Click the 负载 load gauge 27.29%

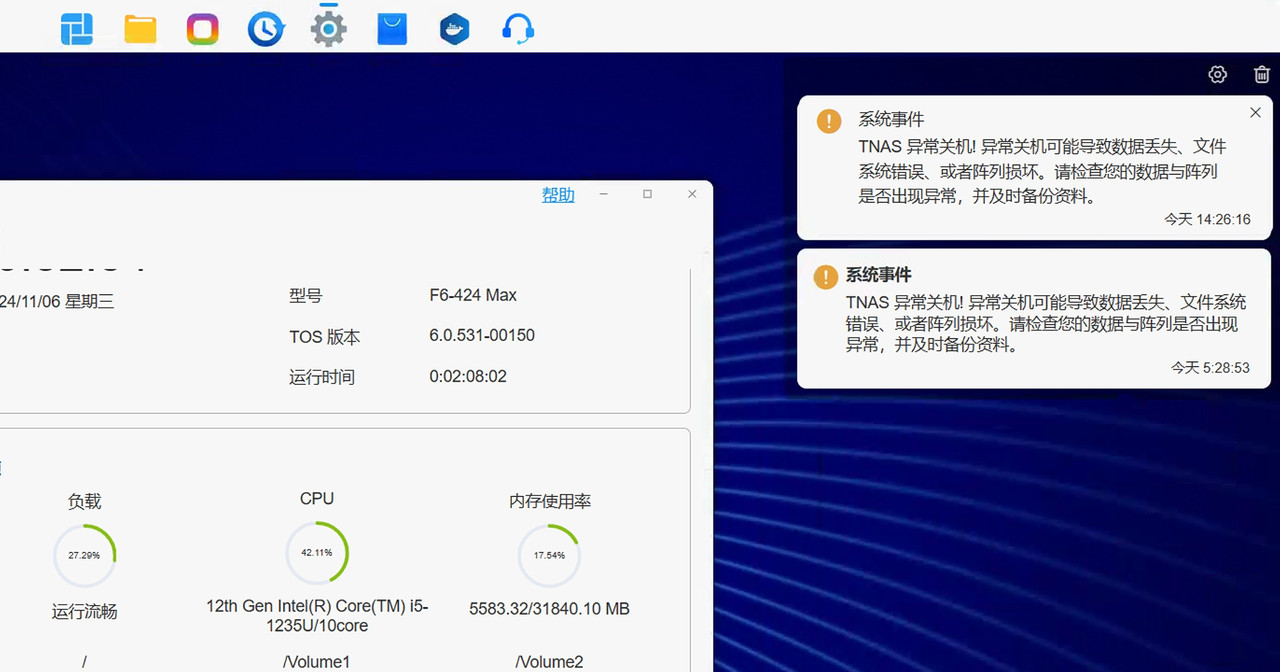point(84,555)
